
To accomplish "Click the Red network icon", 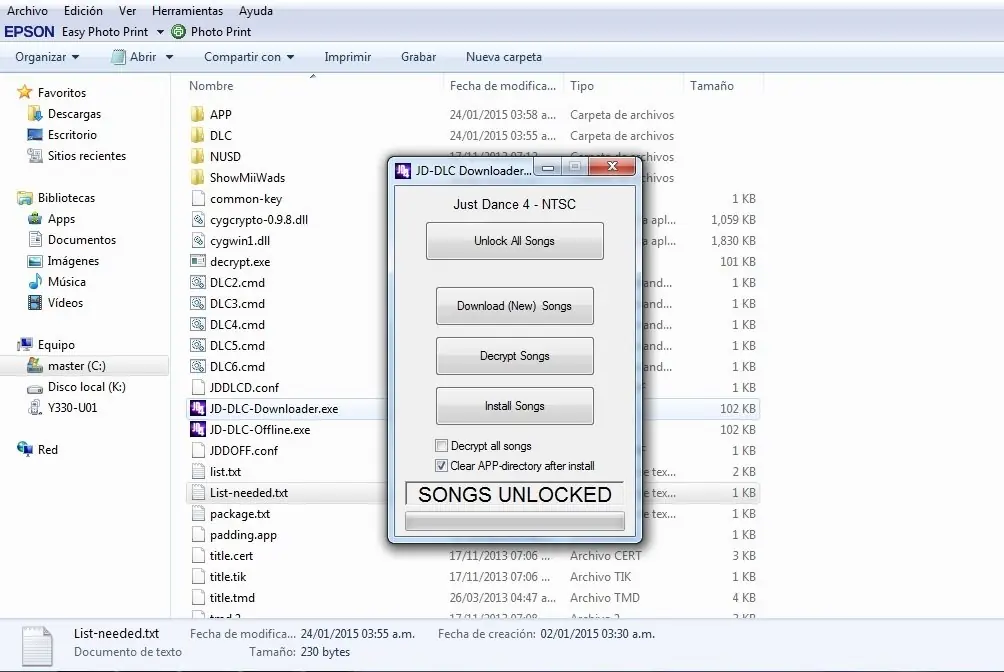I will 24,449.
